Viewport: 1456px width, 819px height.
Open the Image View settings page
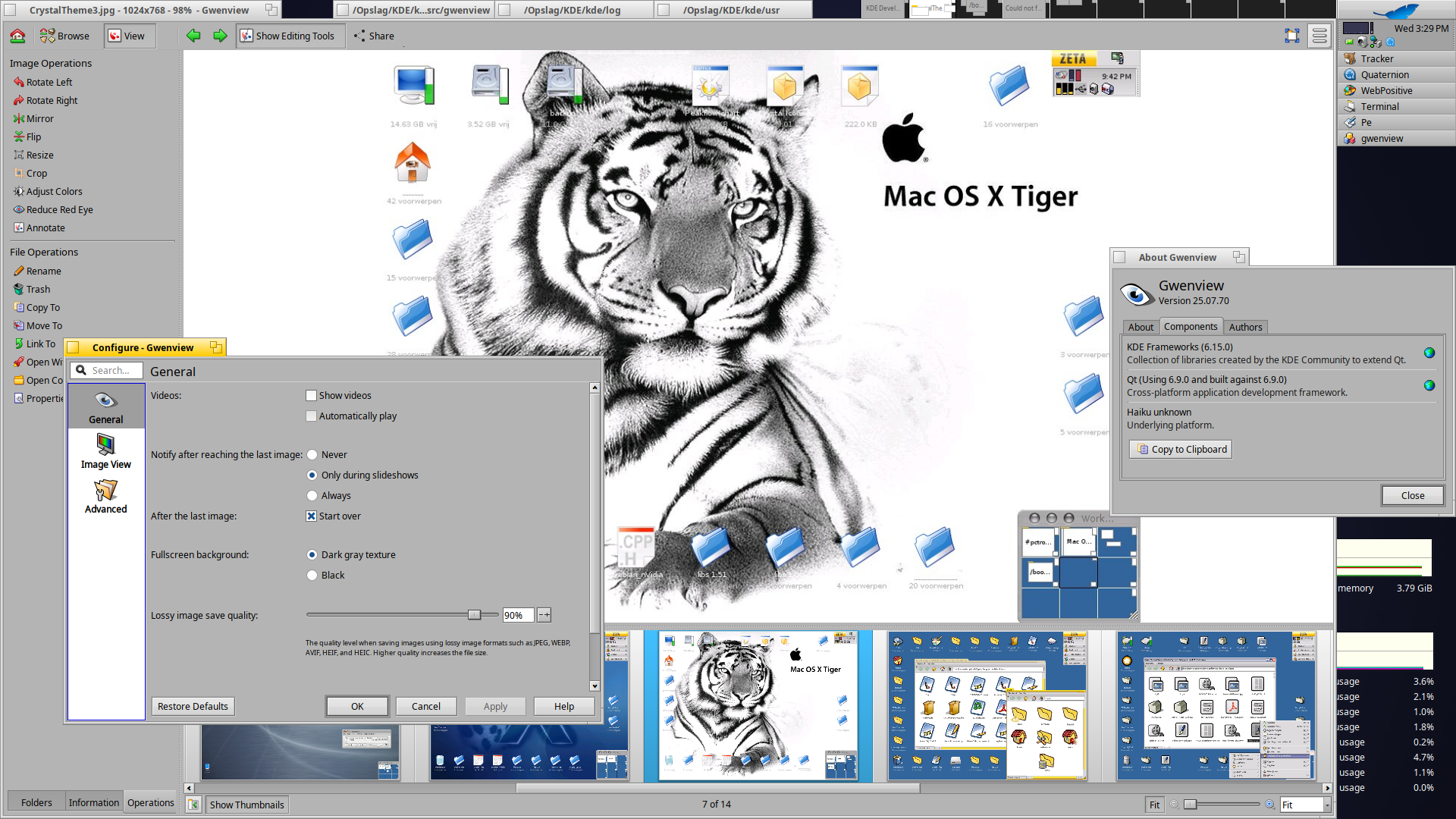[x=106, y=451]
